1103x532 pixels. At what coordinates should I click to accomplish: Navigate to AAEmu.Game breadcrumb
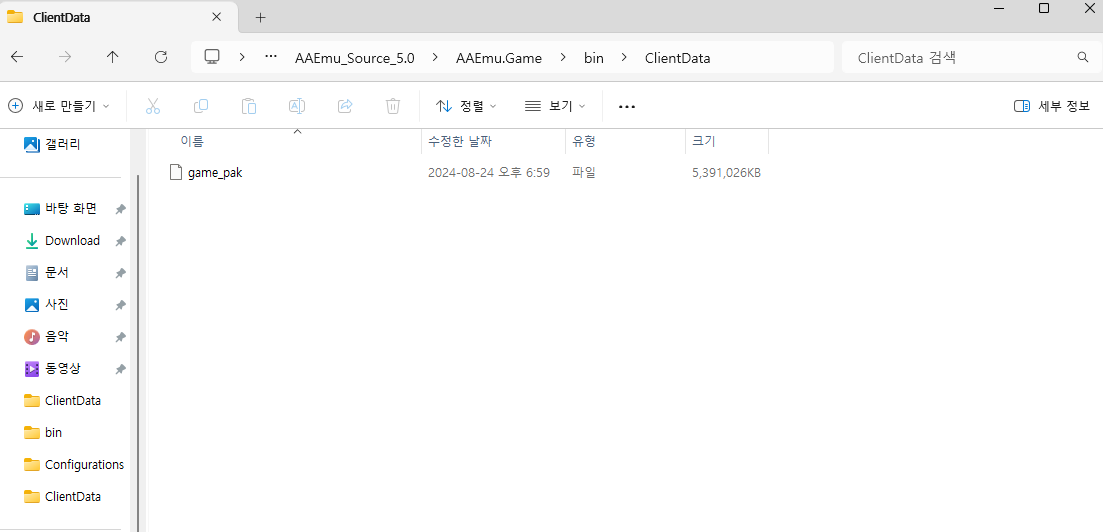click(x=499, y=58)
